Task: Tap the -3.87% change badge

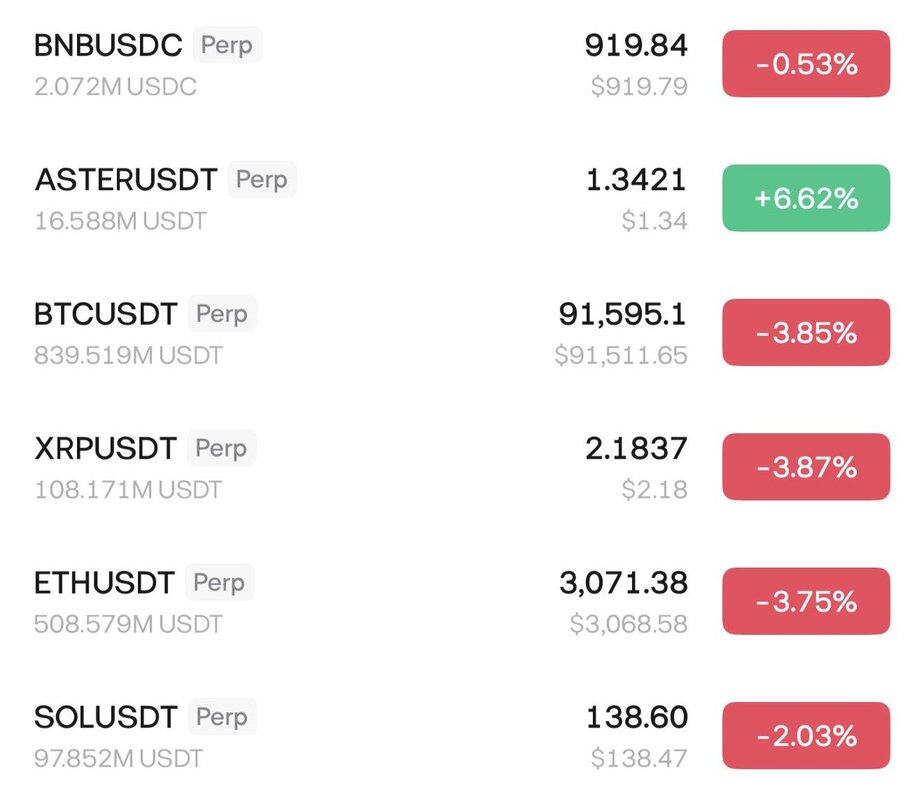Action: tap(806, 466)
